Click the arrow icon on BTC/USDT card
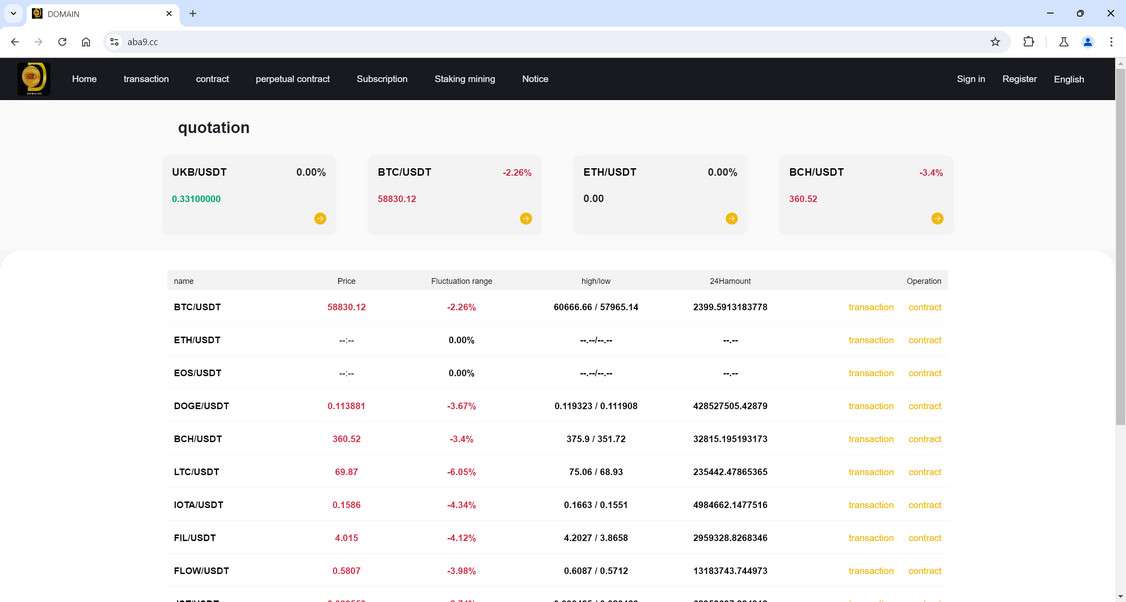1126x602 pixels. (526, 219)
